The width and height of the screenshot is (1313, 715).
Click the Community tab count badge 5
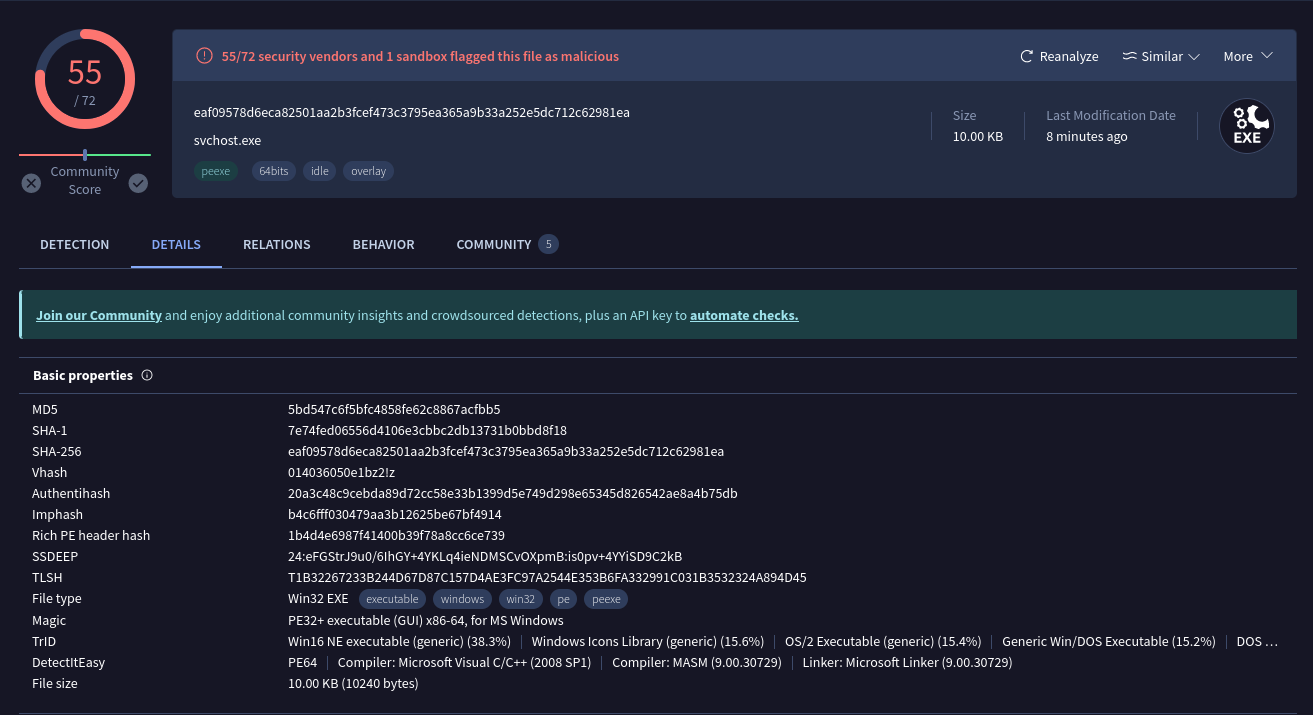(x=548, y=244)
